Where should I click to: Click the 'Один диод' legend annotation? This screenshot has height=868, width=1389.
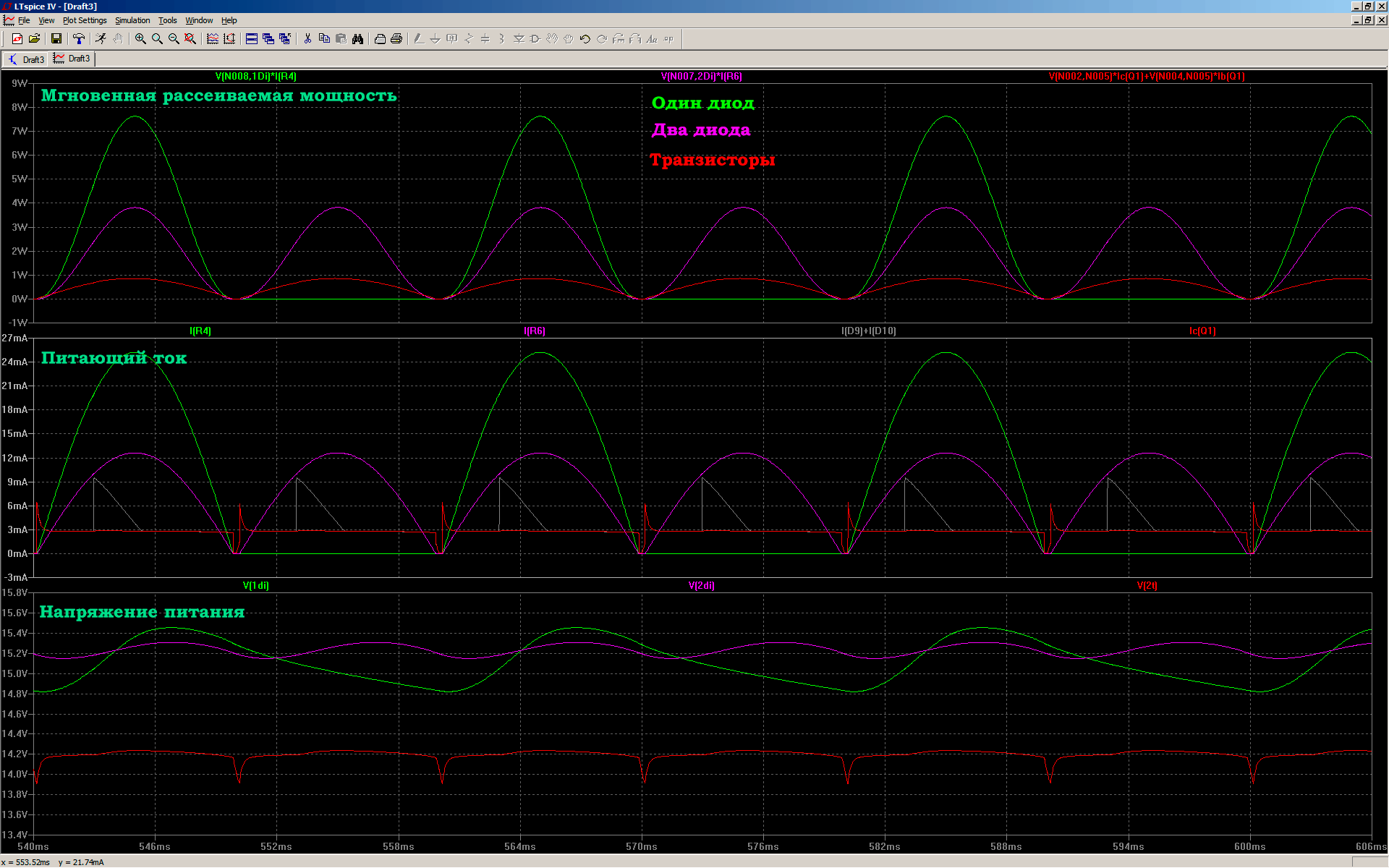coord(703,103)
